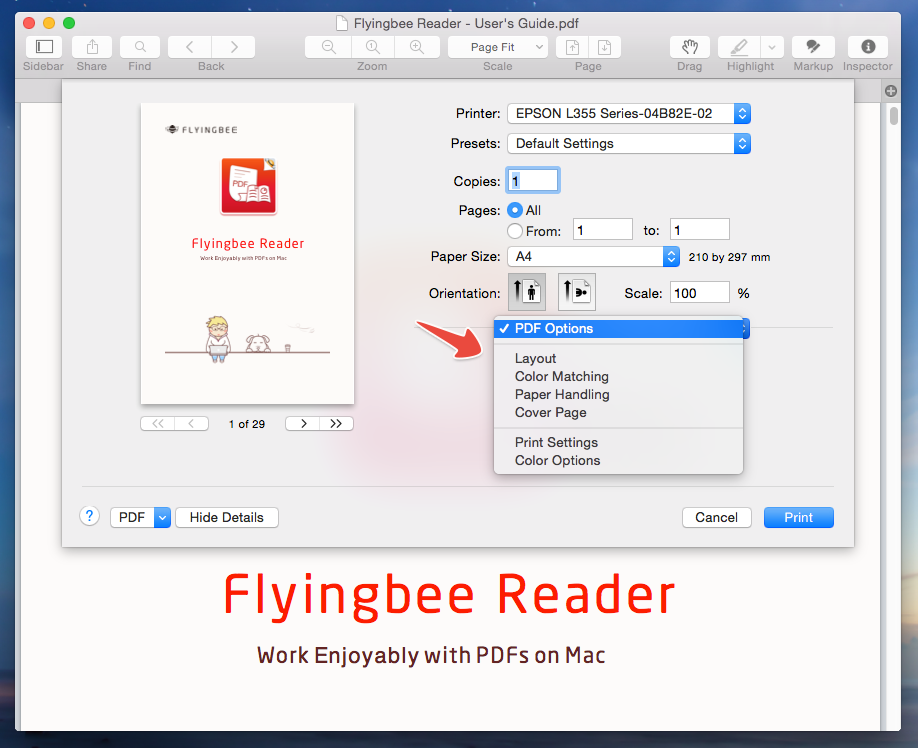Choose Cover Page from the menu
918x748 pixels.
[618, 413]
